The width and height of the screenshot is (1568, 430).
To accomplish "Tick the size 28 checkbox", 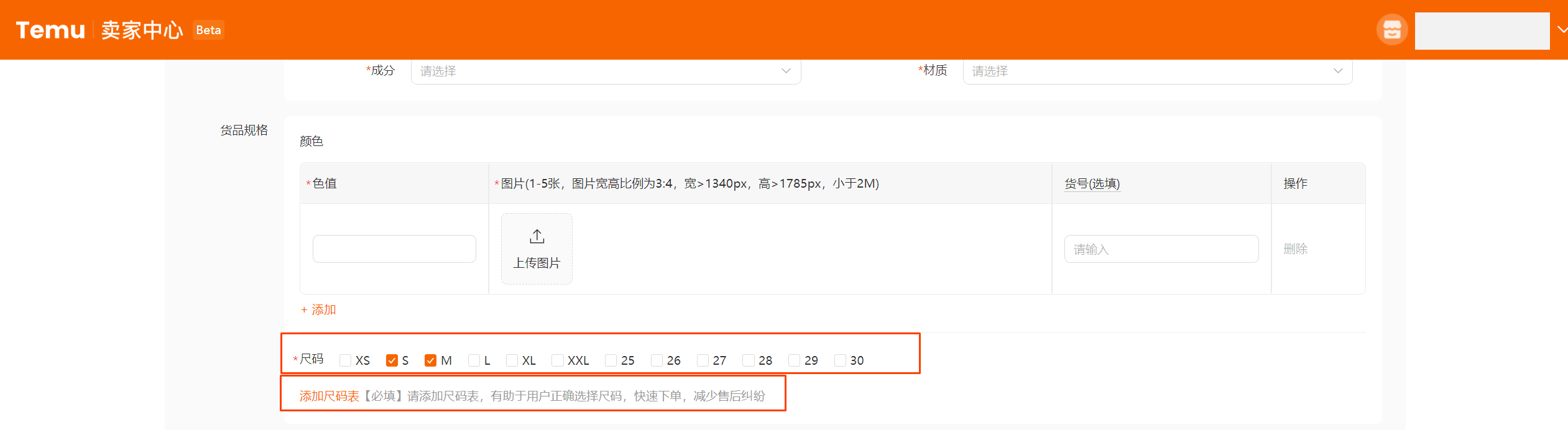I will [x=749, y=360].
